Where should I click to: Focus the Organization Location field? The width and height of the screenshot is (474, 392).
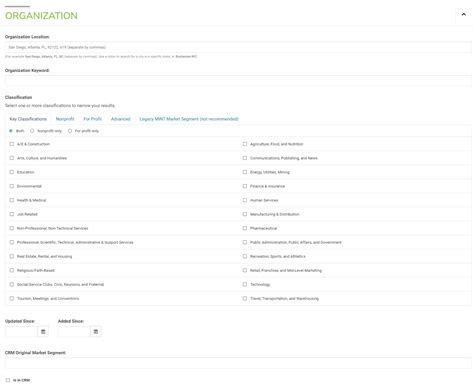pos(238,47)
